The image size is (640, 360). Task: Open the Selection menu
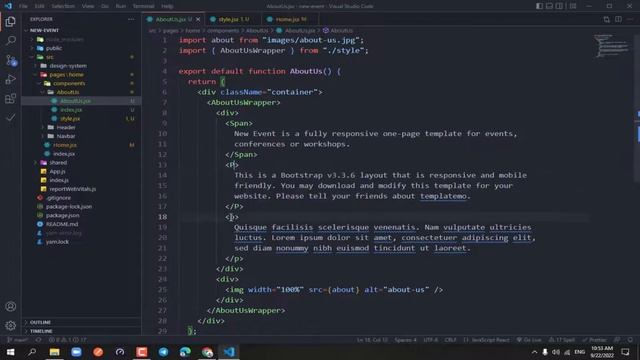click(x=63, y=6)
